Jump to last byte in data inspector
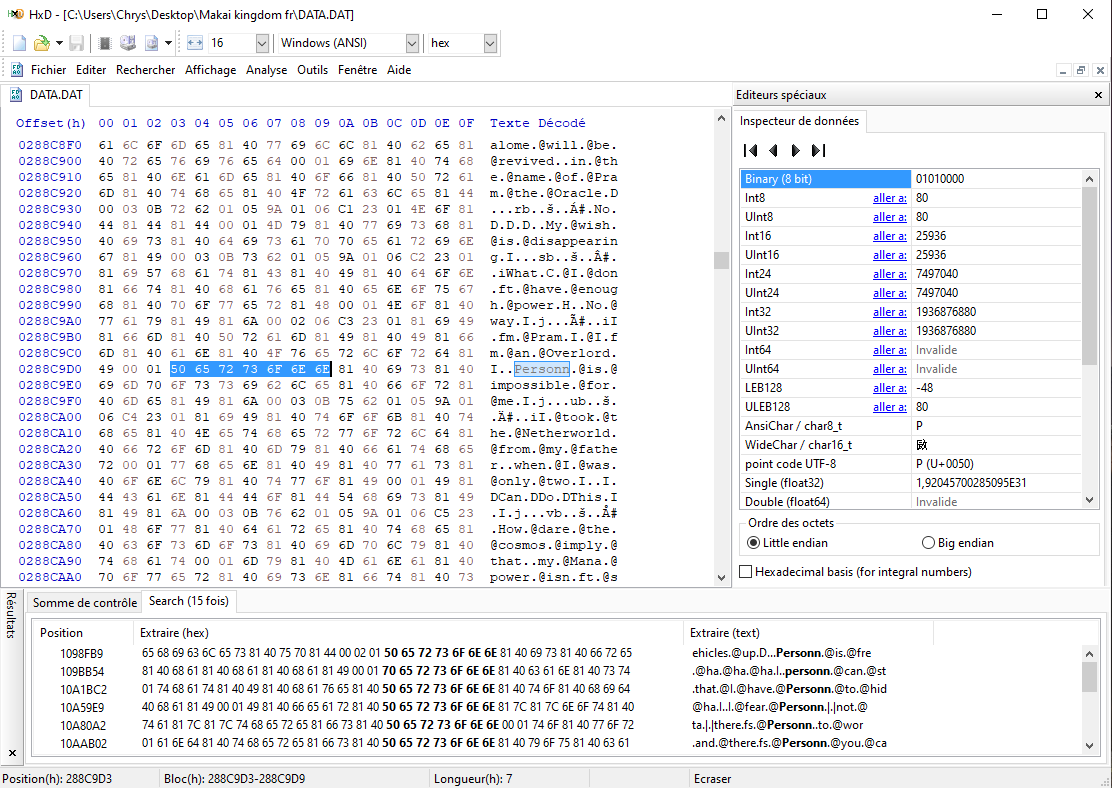 818,151
